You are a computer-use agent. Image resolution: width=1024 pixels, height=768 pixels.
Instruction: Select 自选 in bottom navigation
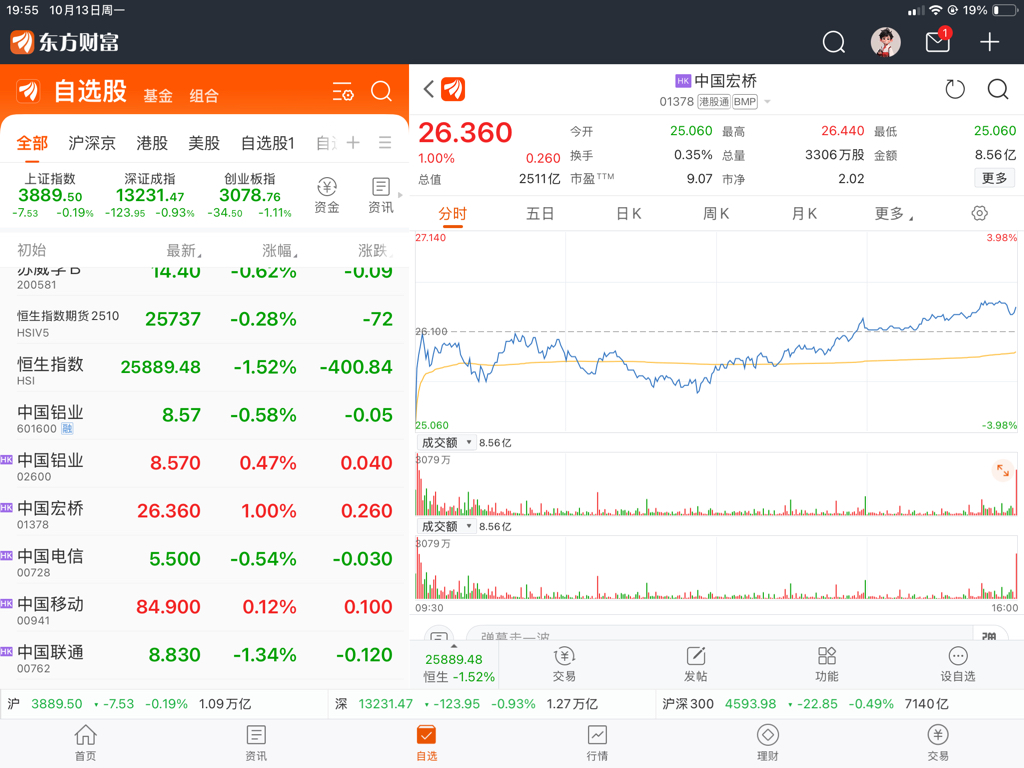click(426, 743)
